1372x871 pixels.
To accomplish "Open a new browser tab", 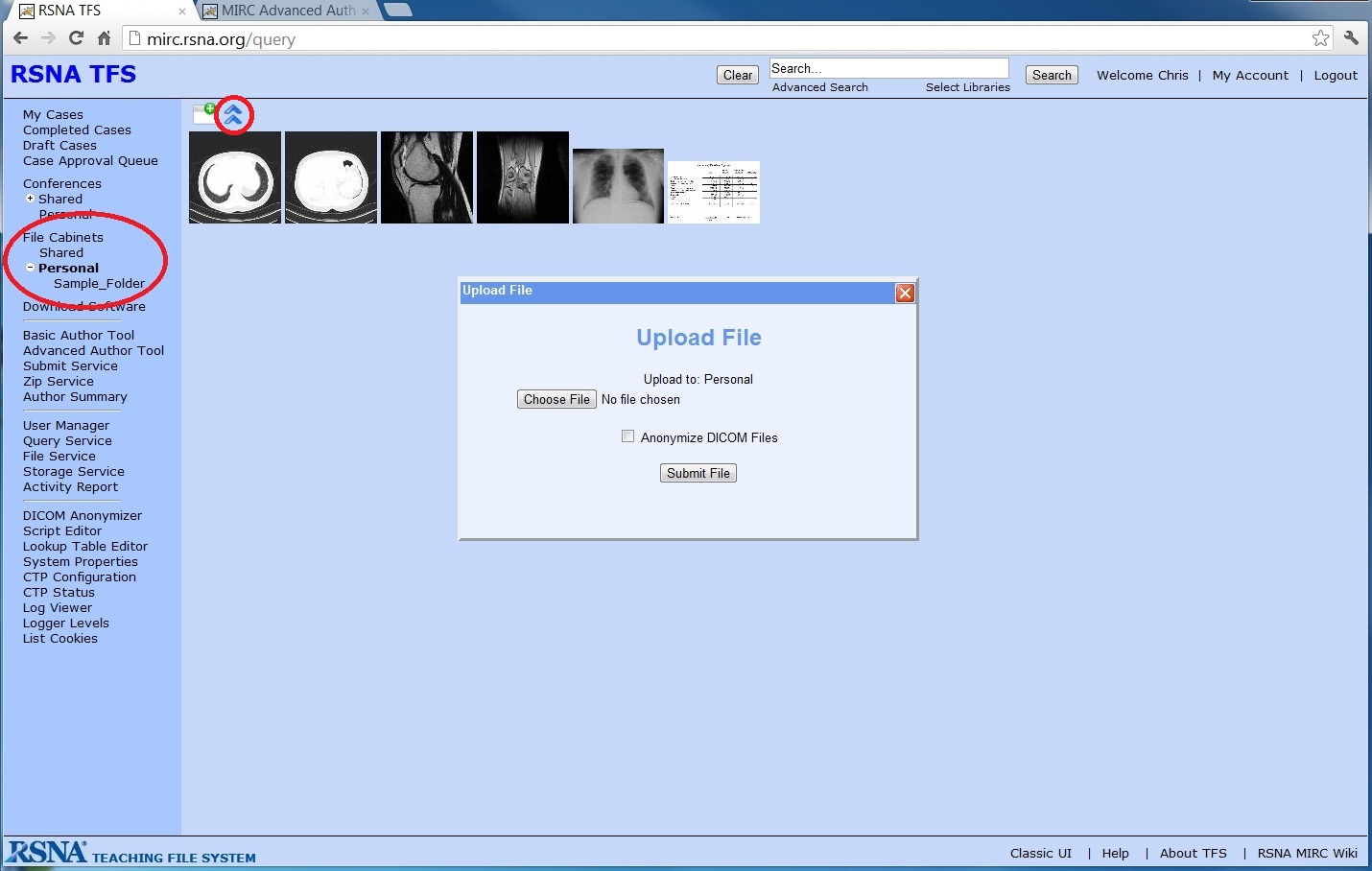I will pyautogui.click(x=397, y=11).
